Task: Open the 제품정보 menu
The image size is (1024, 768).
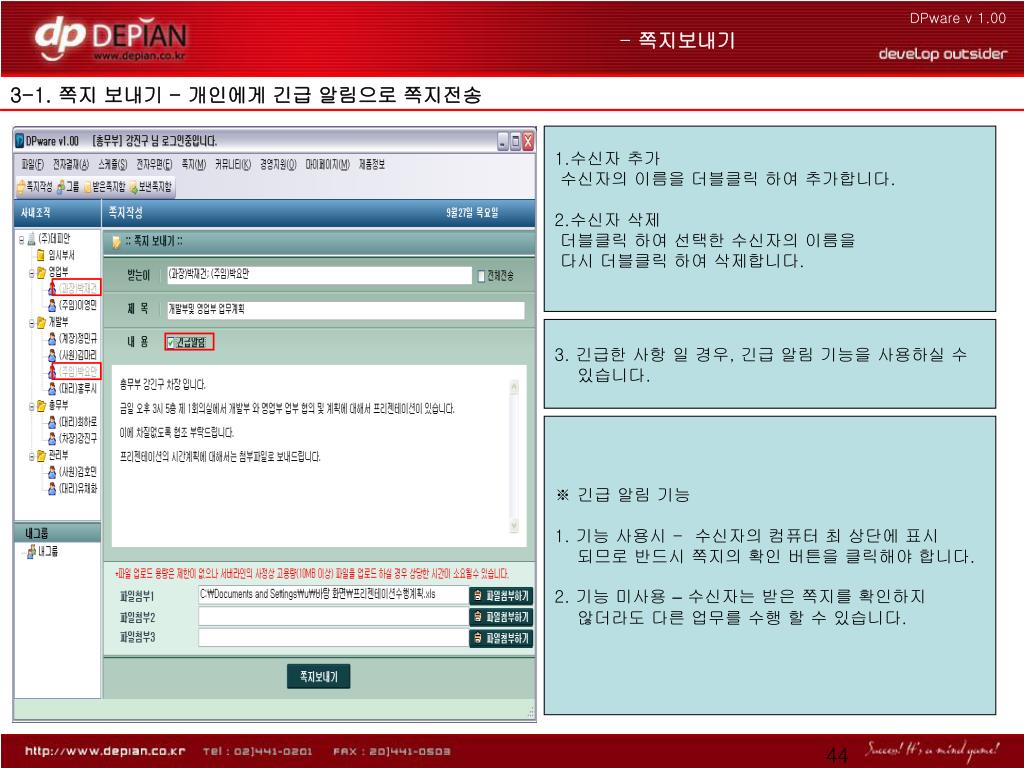Action: tap(372, 165)
